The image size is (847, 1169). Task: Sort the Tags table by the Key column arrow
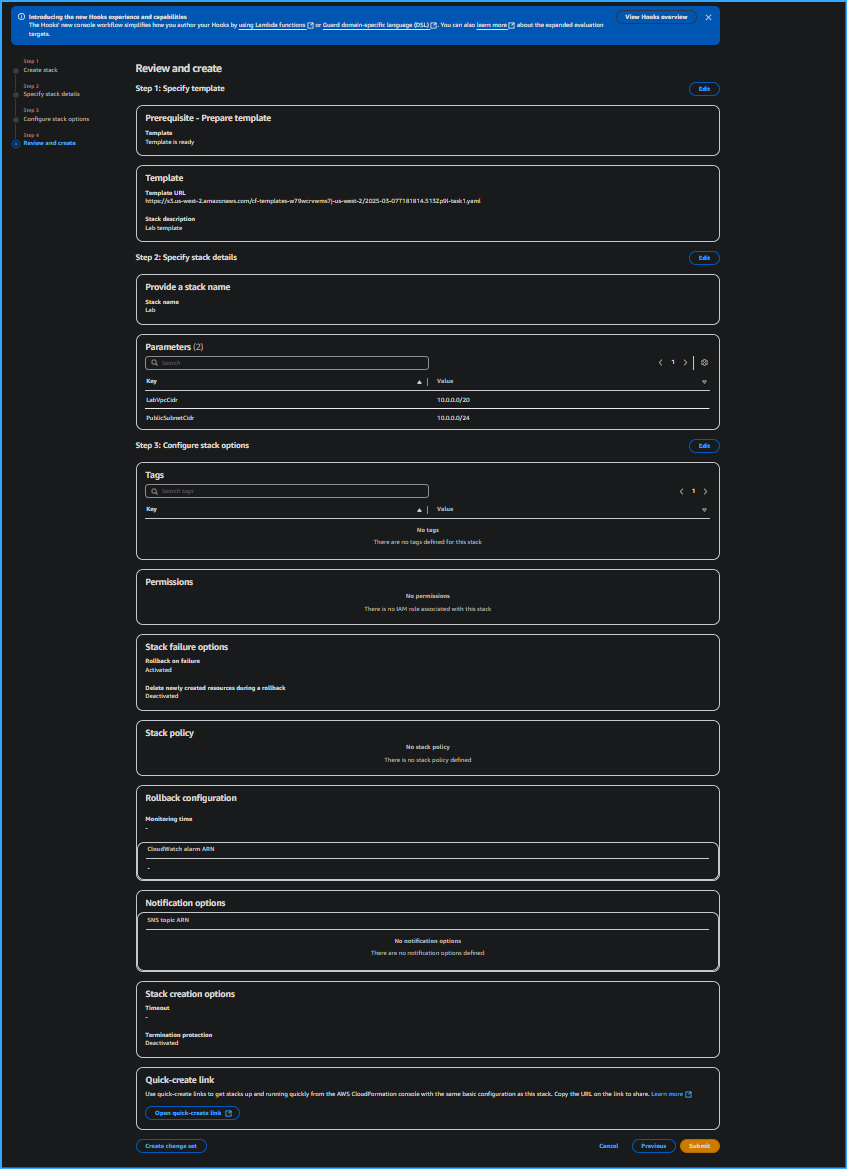tap(419, 509)
